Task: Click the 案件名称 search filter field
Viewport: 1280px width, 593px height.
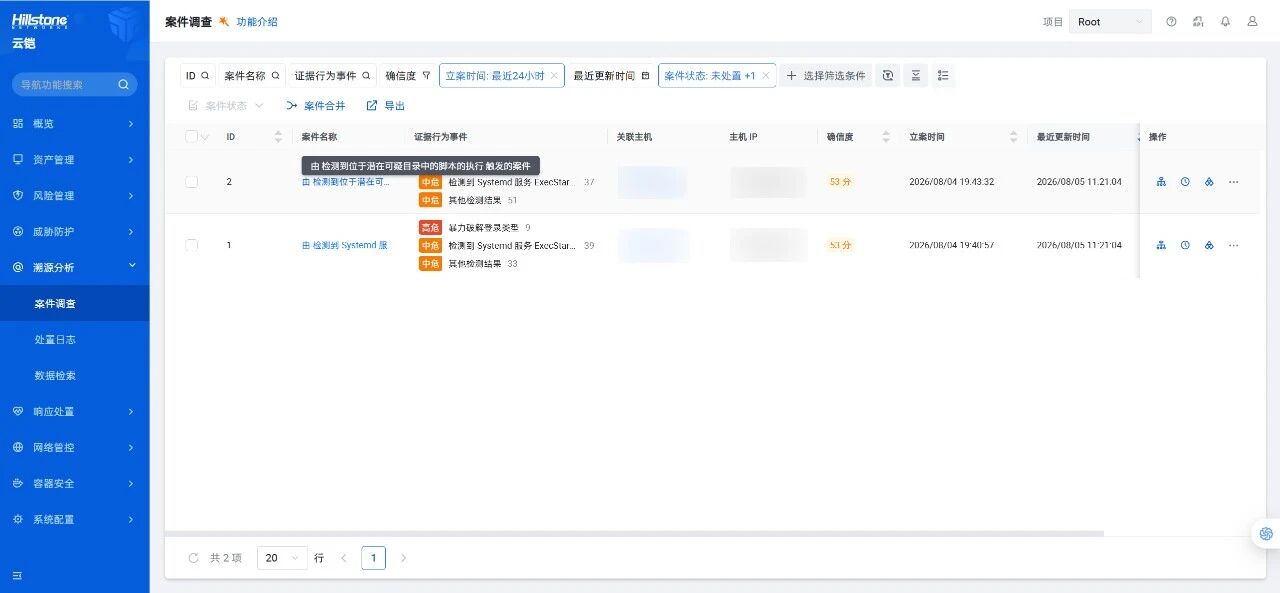Action: click(x=251, y=76)
